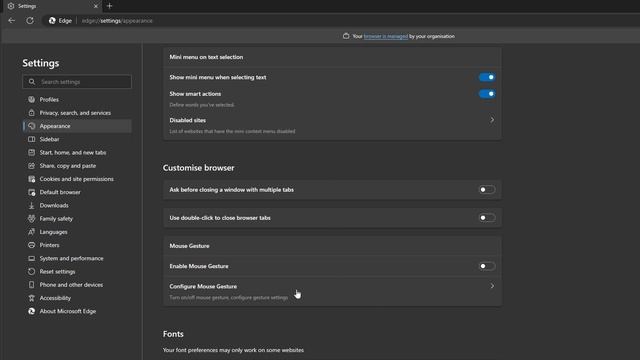Expand the Disabled sites chevron
The width and height of the screenshot is (640, 360).
492,120
